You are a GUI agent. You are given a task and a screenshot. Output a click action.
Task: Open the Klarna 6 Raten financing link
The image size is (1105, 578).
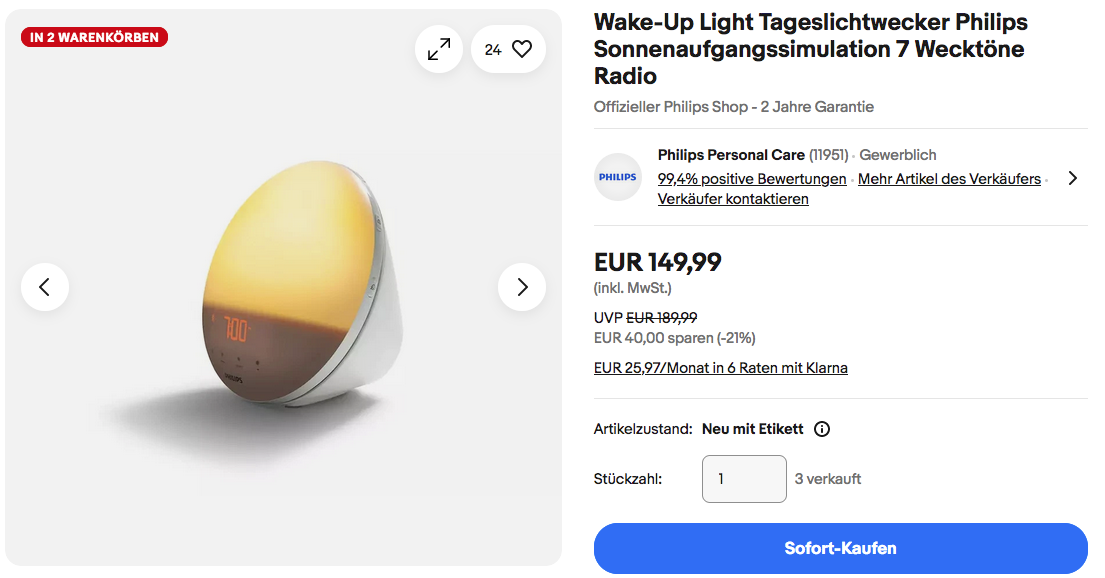pos(720,368)
